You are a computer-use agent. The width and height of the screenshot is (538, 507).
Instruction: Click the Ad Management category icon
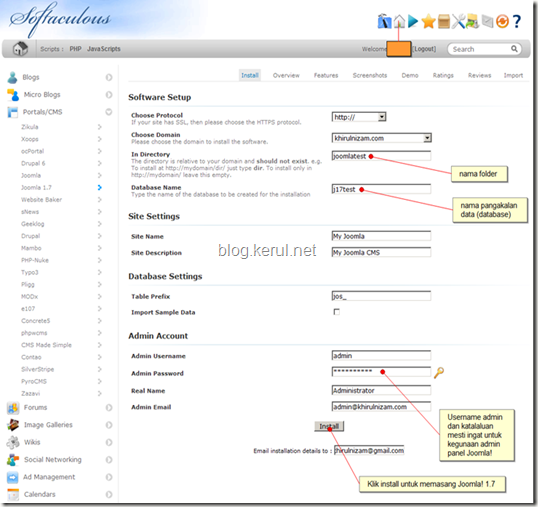click(13, 477)
